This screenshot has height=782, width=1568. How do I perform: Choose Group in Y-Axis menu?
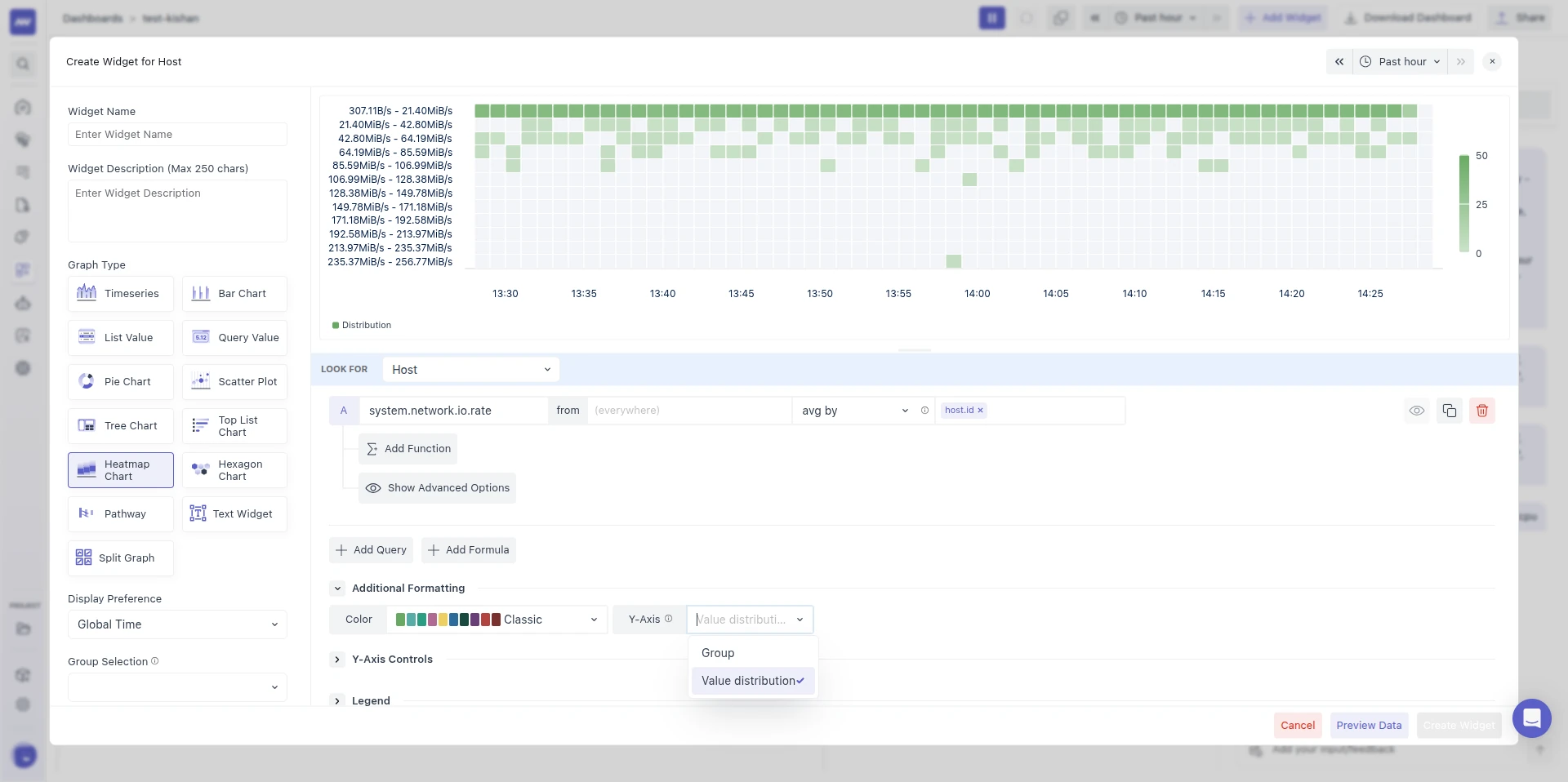point(753,653)
